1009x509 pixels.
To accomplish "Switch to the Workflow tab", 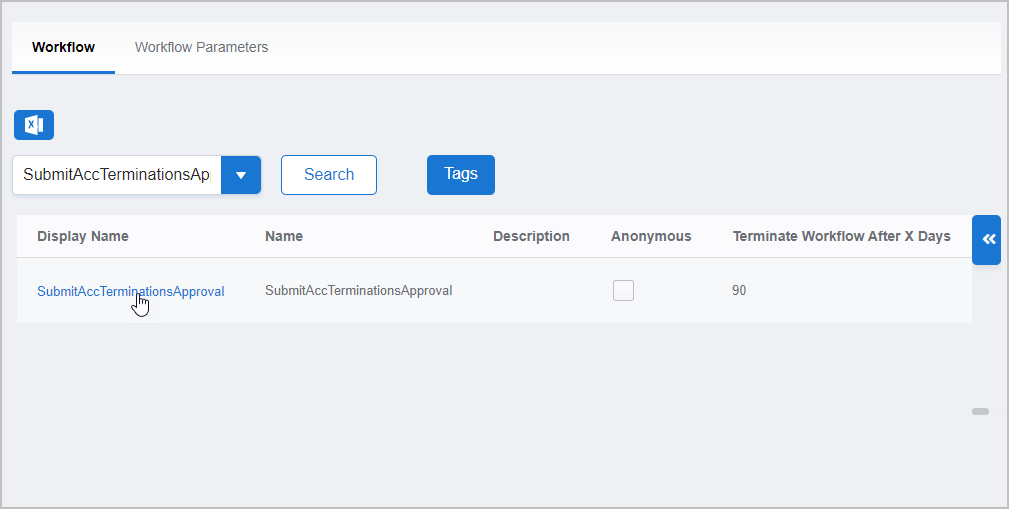I will pos(63,47).
